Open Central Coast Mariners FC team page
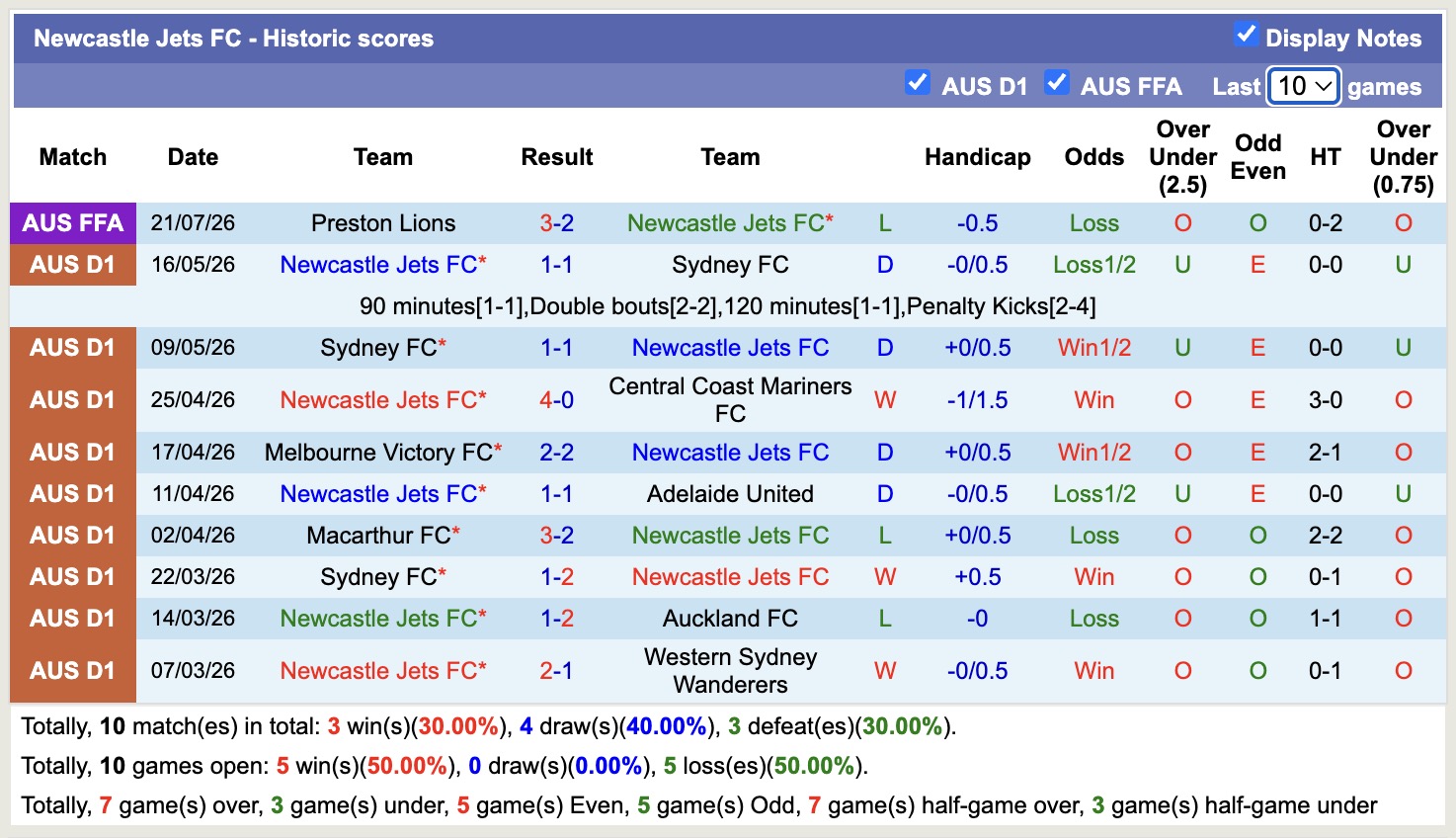The image size is (1456, 838). 730,399
